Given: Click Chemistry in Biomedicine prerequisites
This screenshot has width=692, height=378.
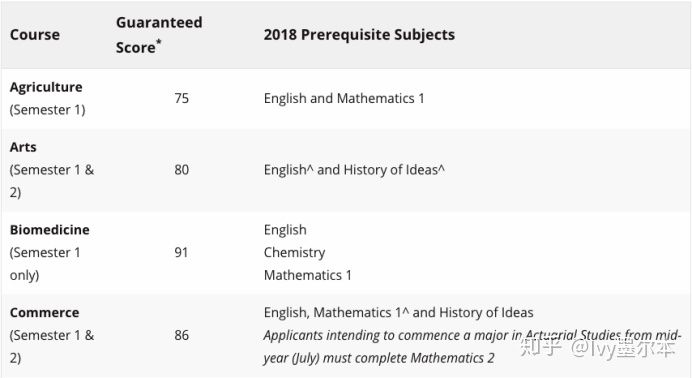Looking at the screenshot, I should click(x=294, y=253).
